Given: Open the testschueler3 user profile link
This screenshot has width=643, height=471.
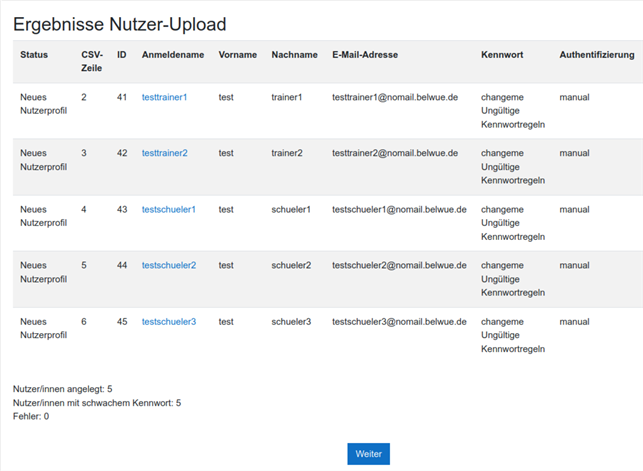Looking at the screenshot, I should pos(168,322).
